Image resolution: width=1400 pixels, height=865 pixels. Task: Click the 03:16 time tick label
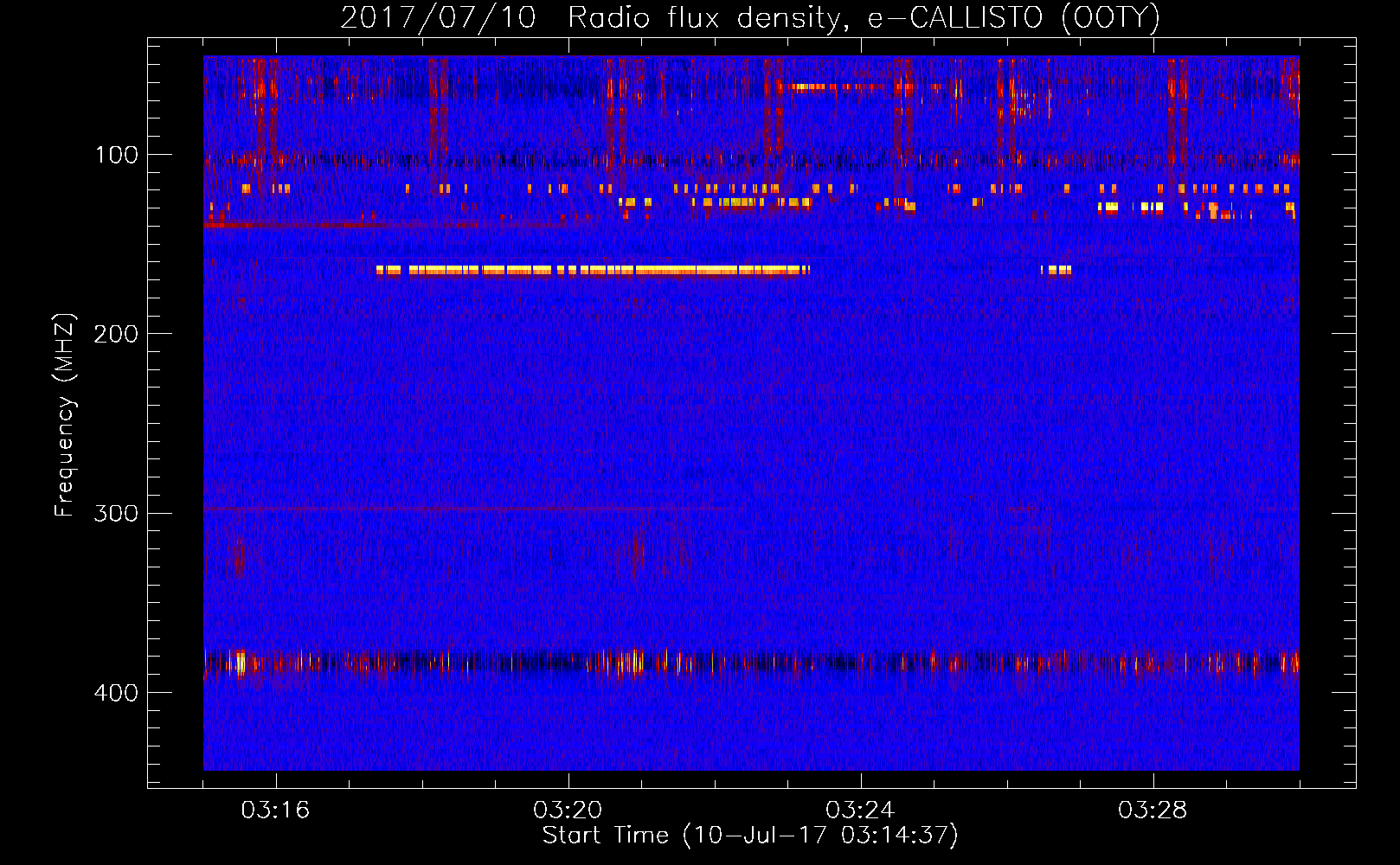[x=275, y=811]
